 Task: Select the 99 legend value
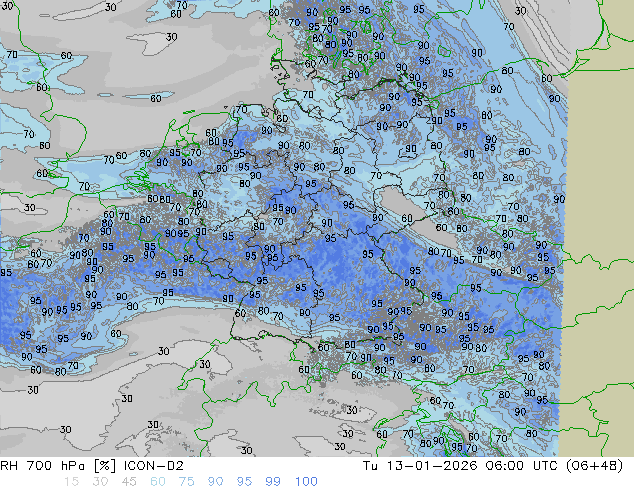pos(274,481)
